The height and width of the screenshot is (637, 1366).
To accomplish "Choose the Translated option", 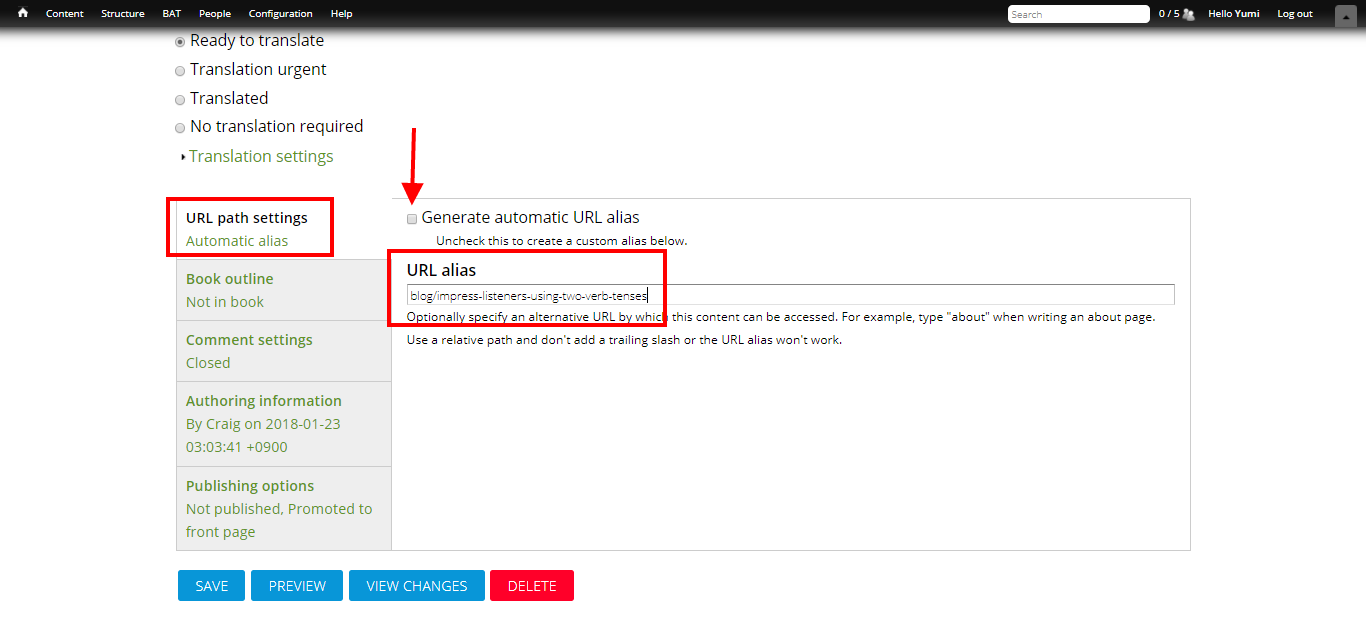I will pyautogui.click(x=180, y=99).
